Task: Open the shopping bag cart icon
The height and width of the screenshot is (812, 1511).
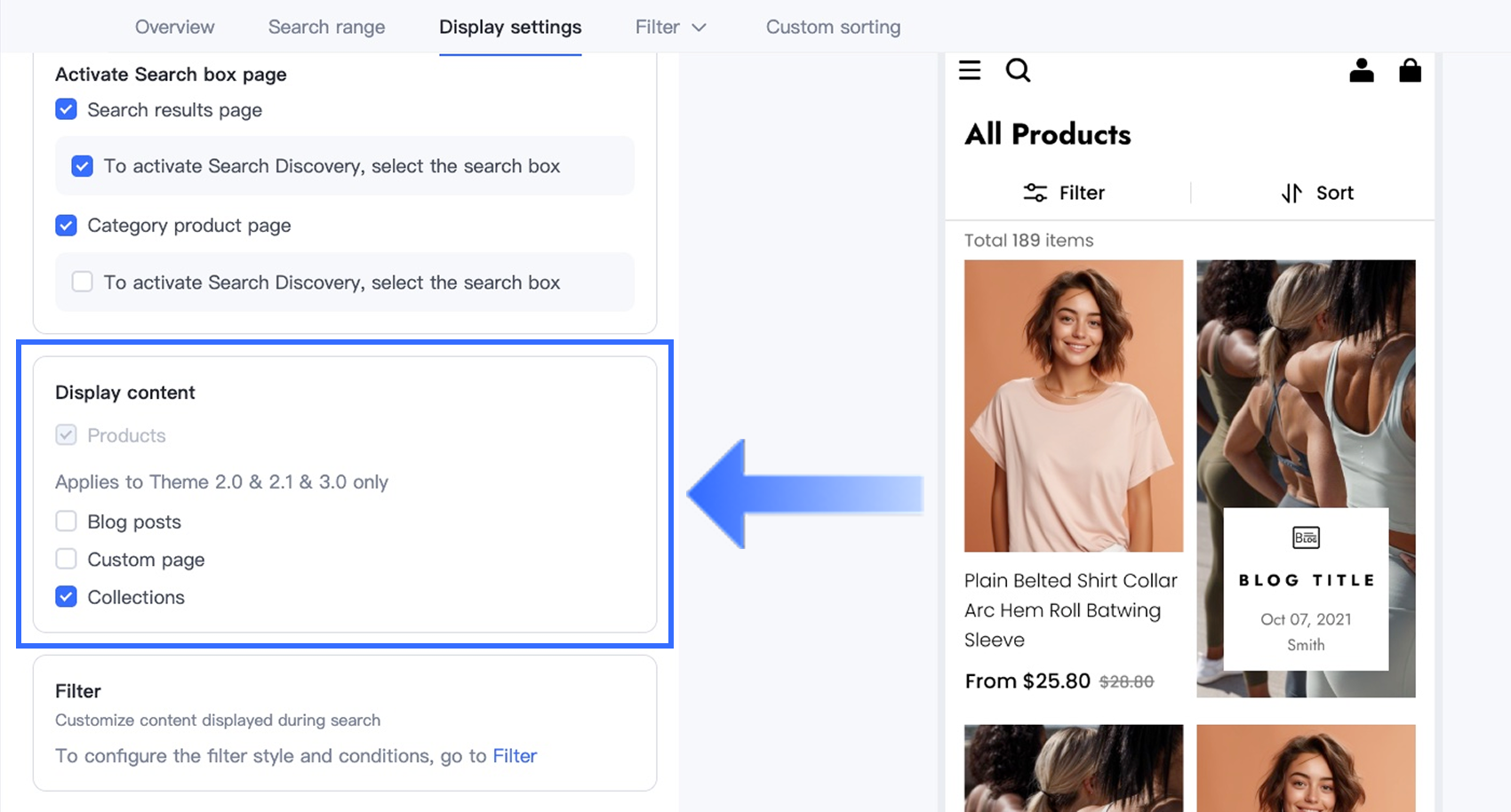Action: (1410, 70)
